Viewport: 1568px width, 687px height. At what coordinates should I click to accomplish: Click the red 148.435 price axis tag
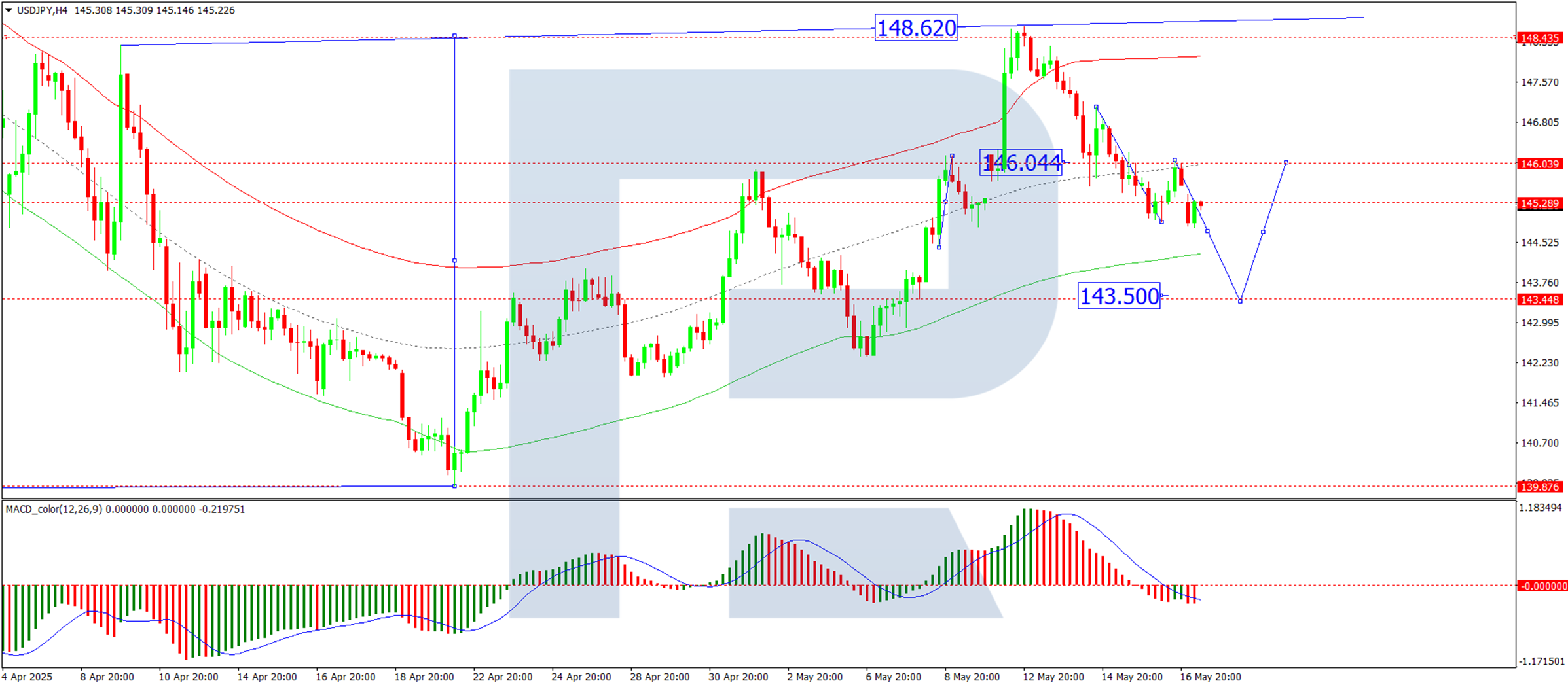coord(1540,38)
